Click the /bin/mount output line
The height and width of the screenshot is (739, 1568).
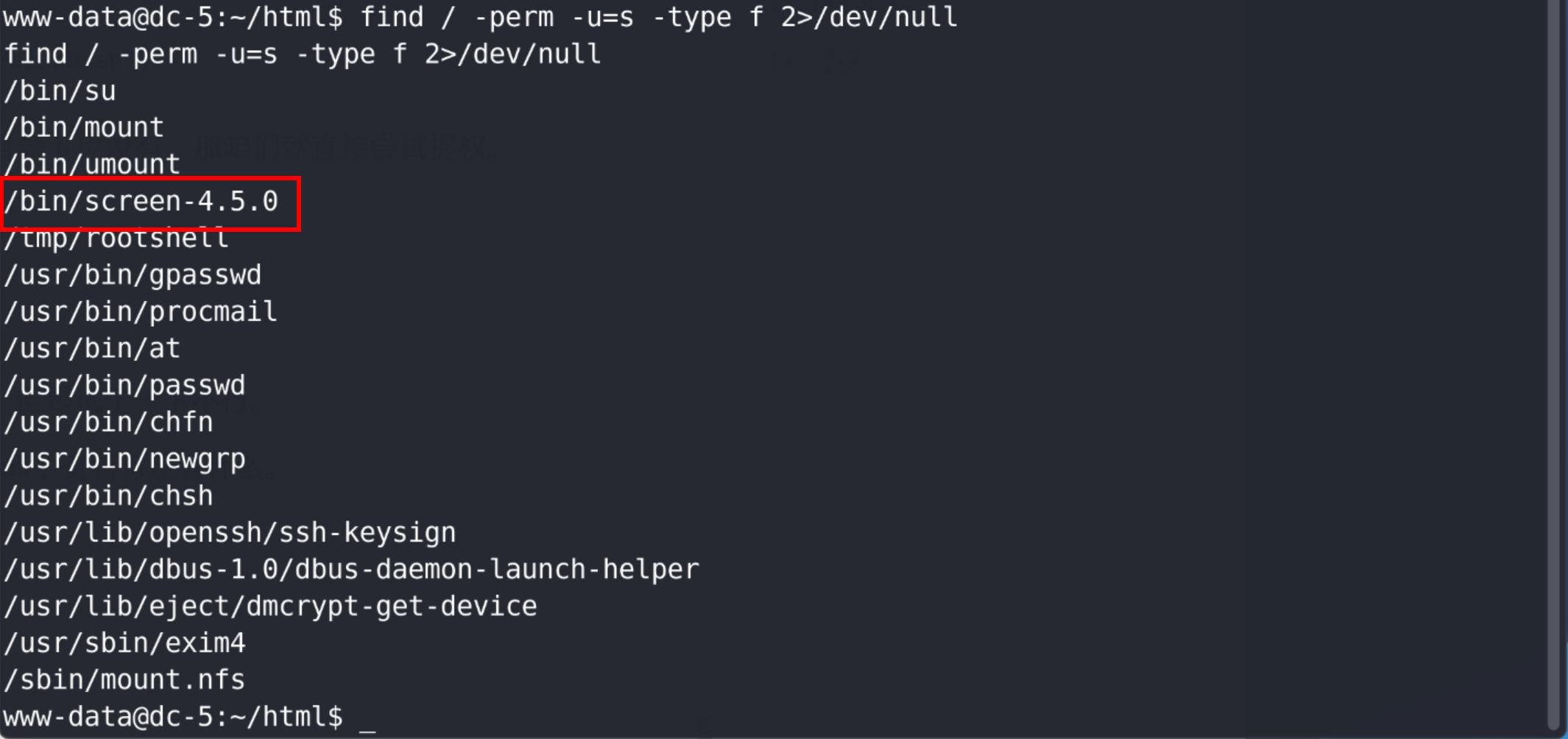[84, 128]
